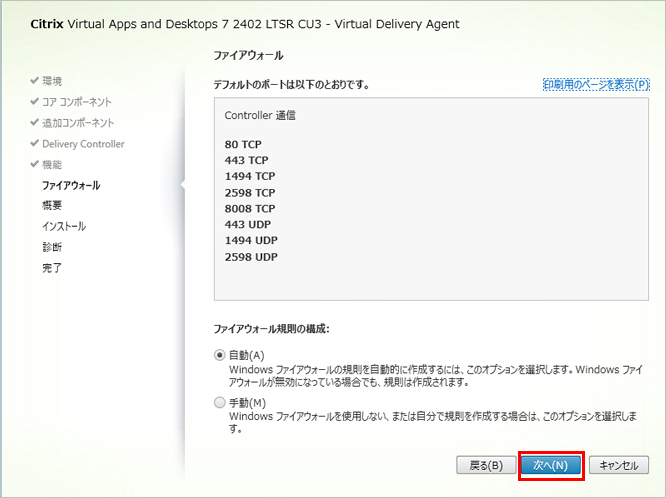Click the checkmark icon beside 機能

[x=35, y=164]
